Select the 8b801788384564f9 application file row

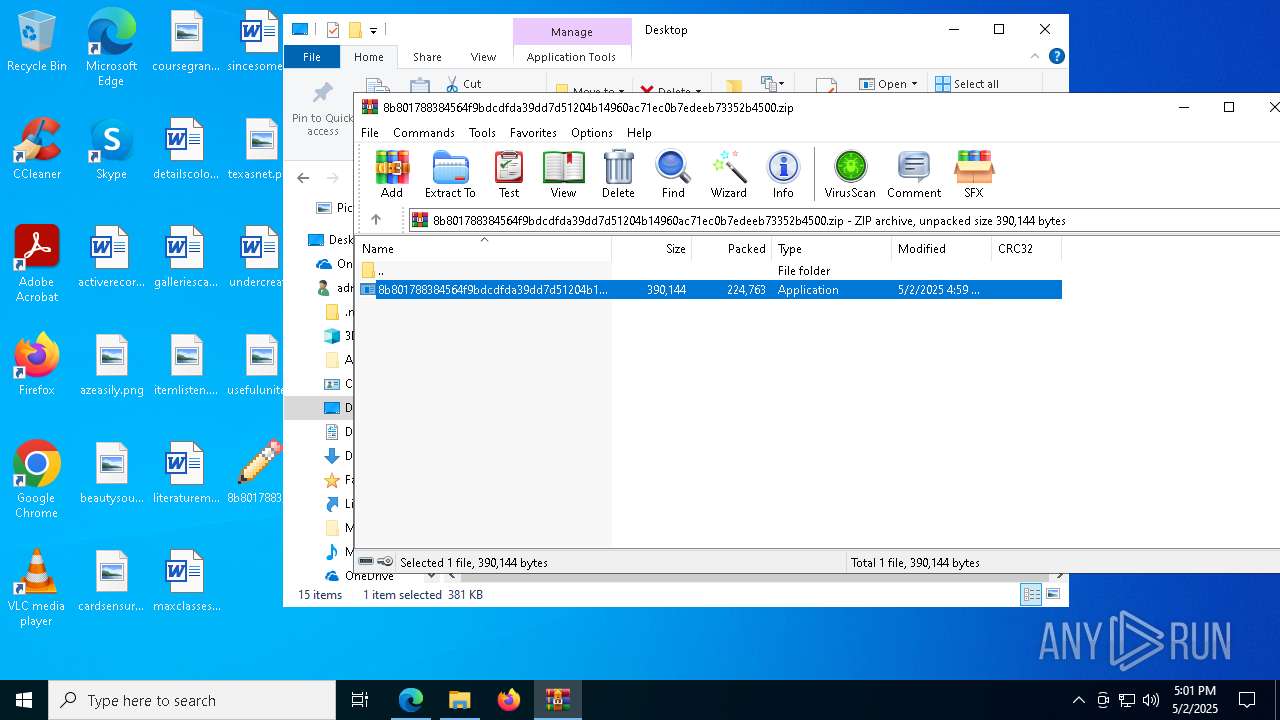709,290
